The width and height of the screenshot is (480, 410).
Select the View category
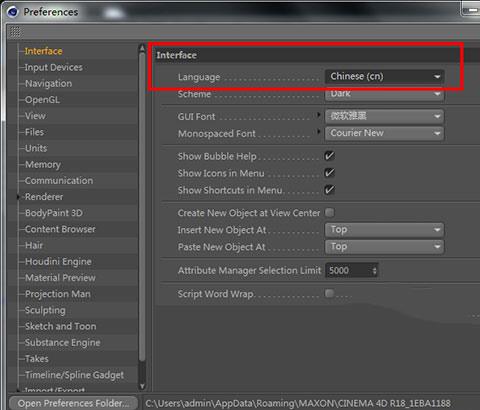35,116
